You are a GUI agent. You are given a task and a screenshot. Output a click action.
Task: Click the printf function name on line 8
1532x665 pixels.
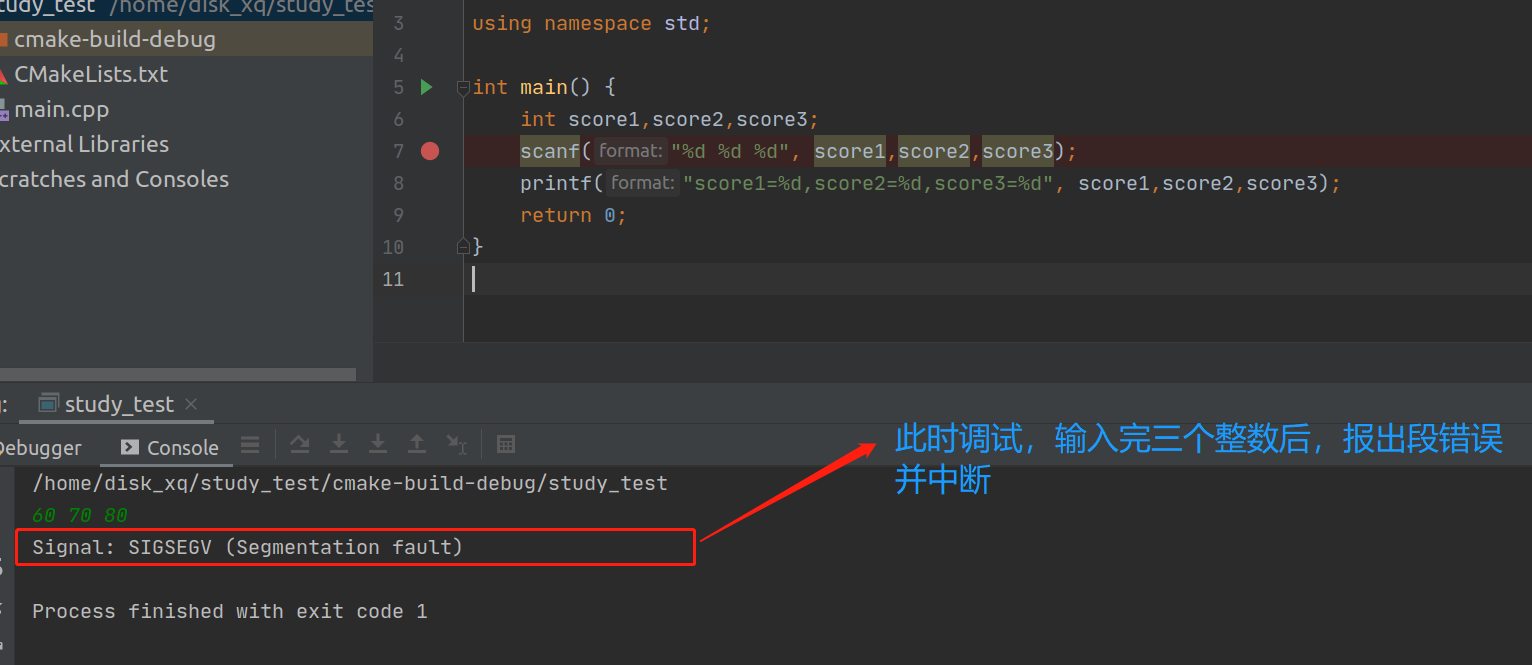click(x=556, y=183)
